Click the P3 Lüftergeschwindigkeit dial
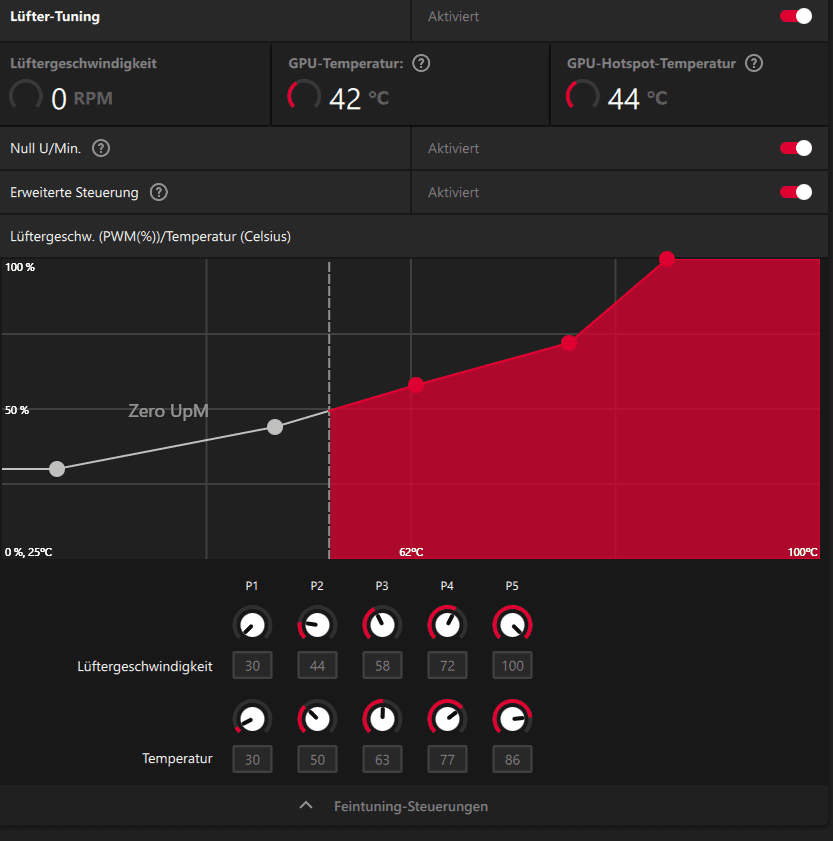The width and height of the screenshot is (833, 841). [382, 625]
